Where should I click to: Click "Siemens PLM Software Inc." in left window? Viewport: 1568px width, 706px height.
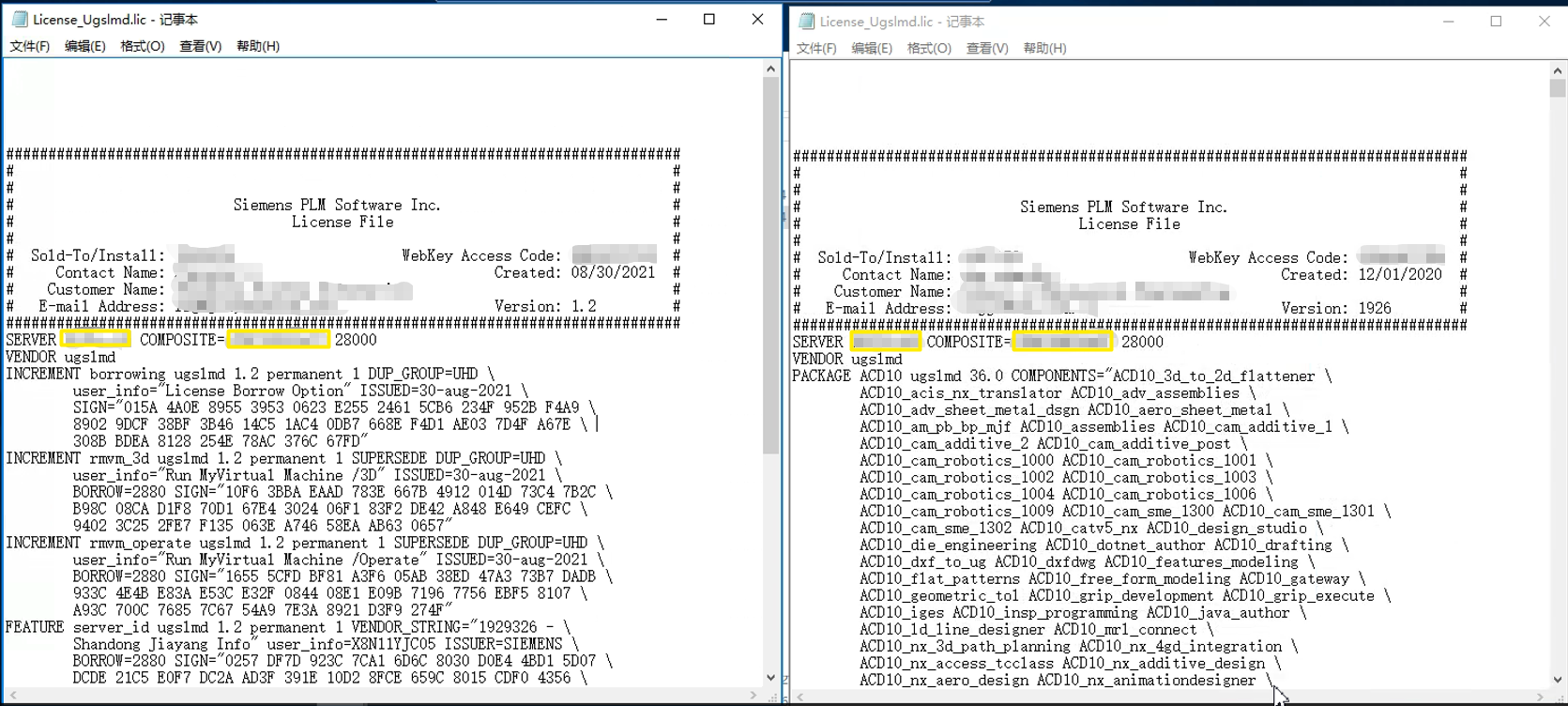337,205
